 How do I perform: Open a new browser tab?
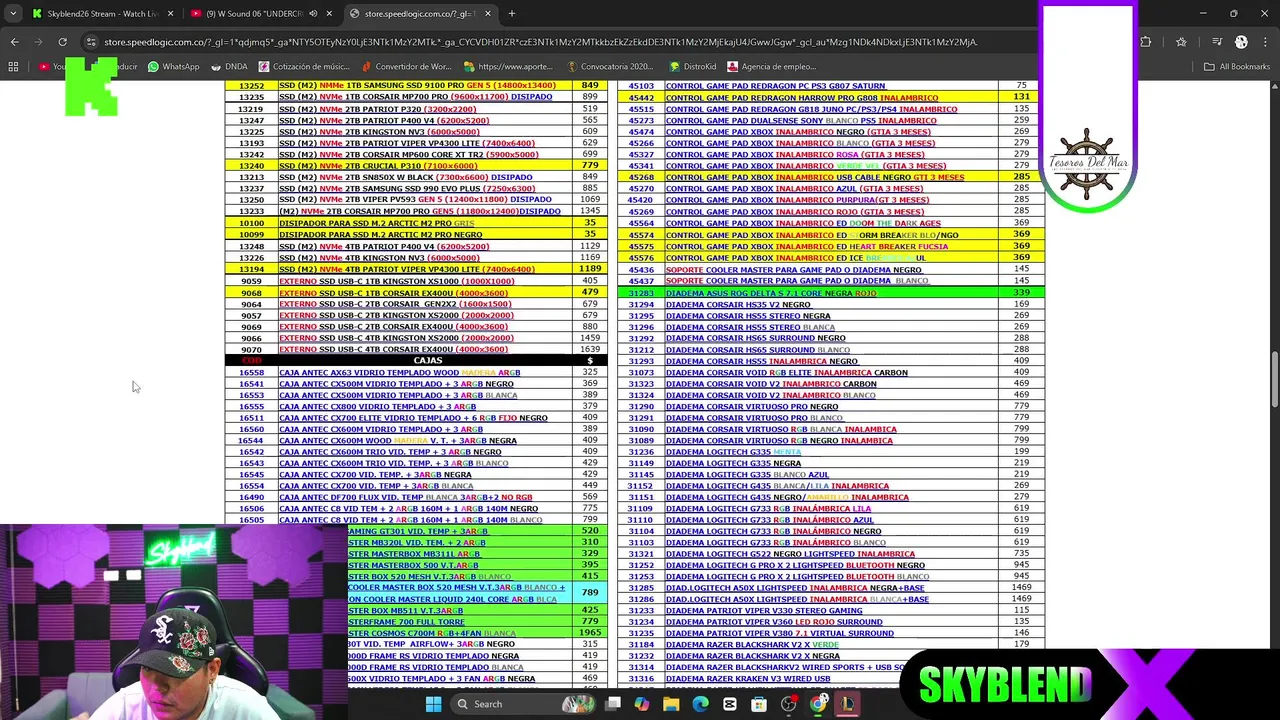[x=512, y=14]
